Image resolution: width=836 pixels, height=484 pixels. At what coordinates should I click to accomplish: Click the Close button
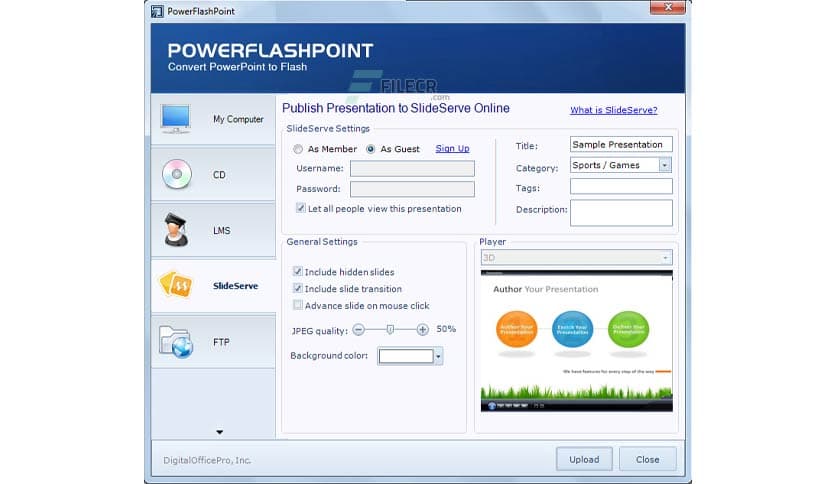648,459
